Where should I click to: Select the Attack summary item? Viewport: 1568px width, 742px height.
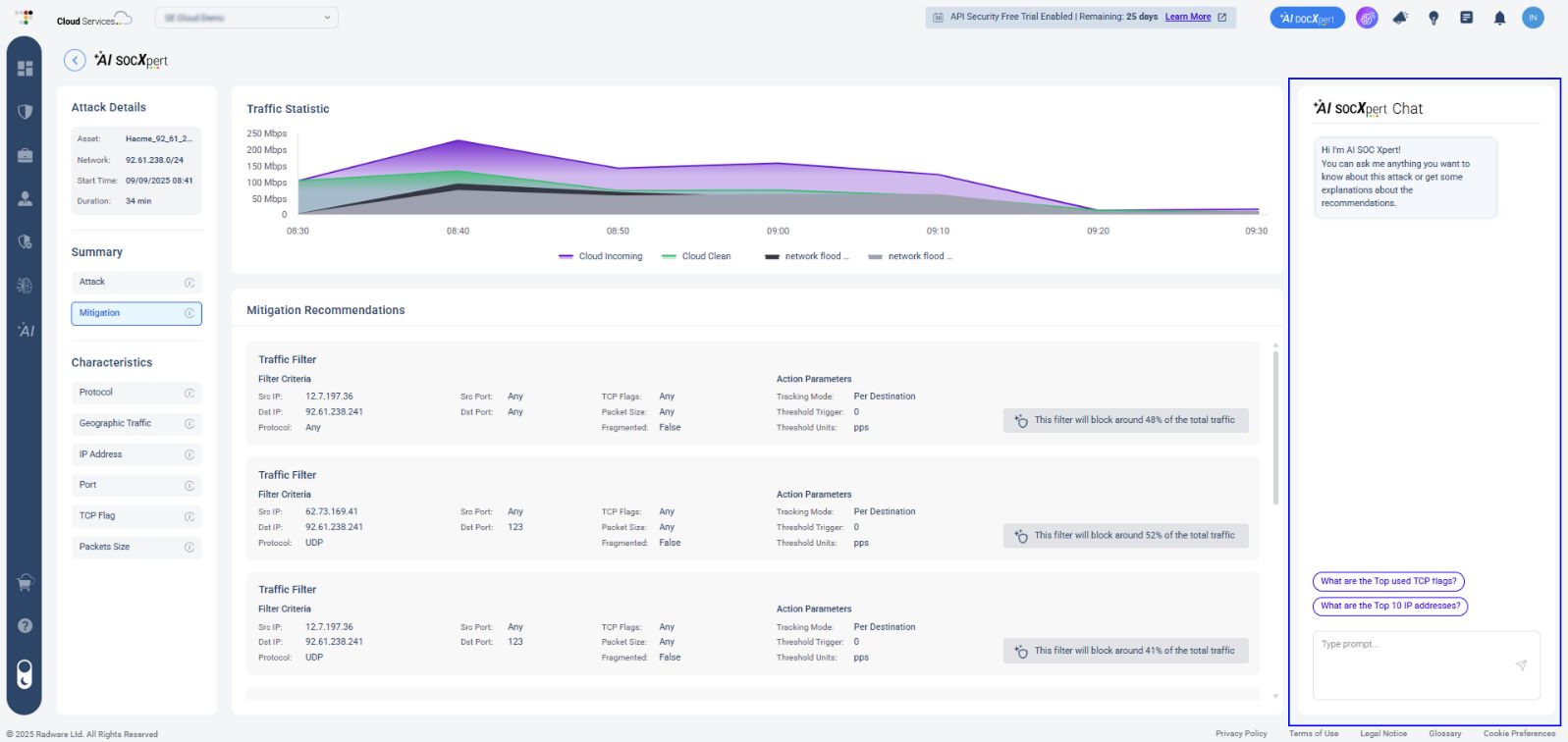[x=135, y=283]
